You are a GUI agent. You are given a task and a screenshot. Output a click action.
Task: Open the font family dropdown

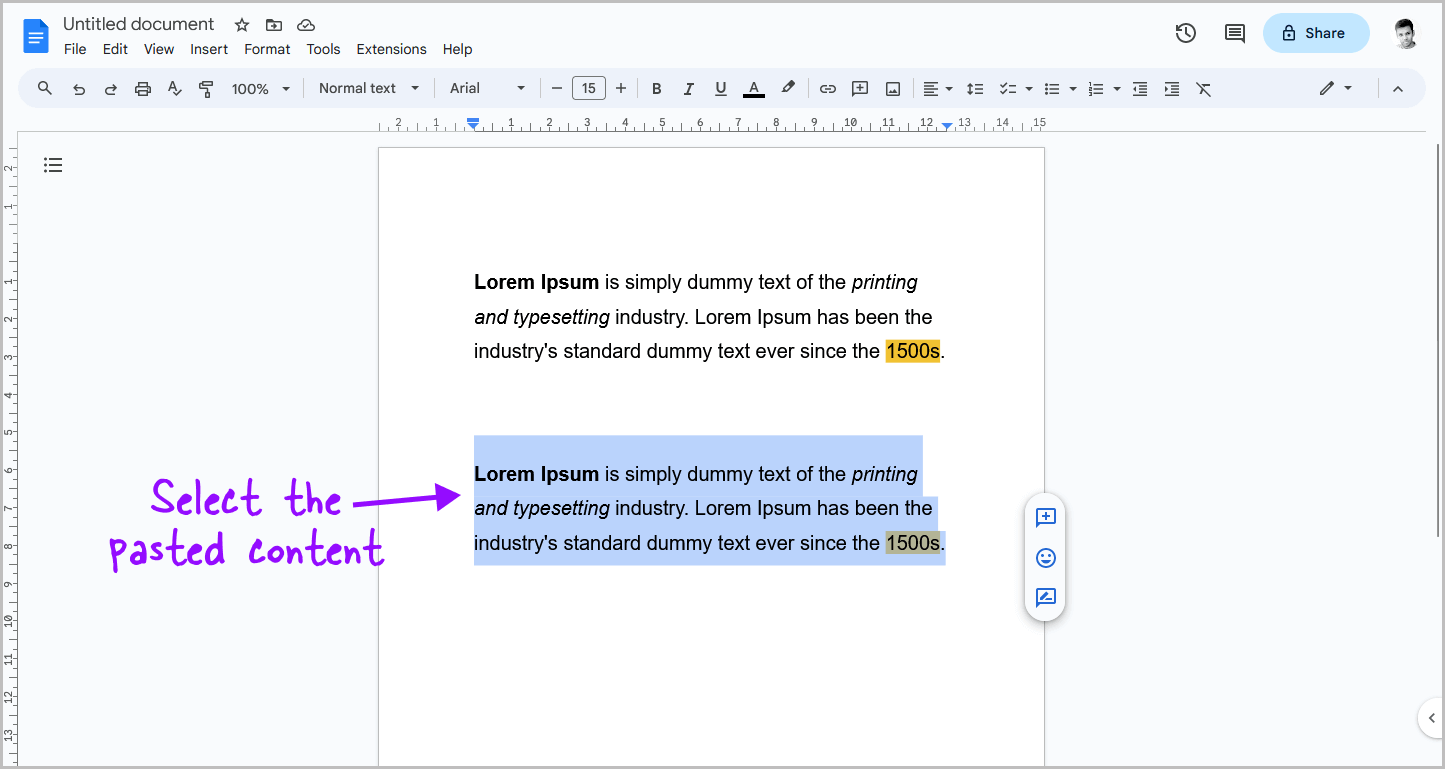click(487, 88)
